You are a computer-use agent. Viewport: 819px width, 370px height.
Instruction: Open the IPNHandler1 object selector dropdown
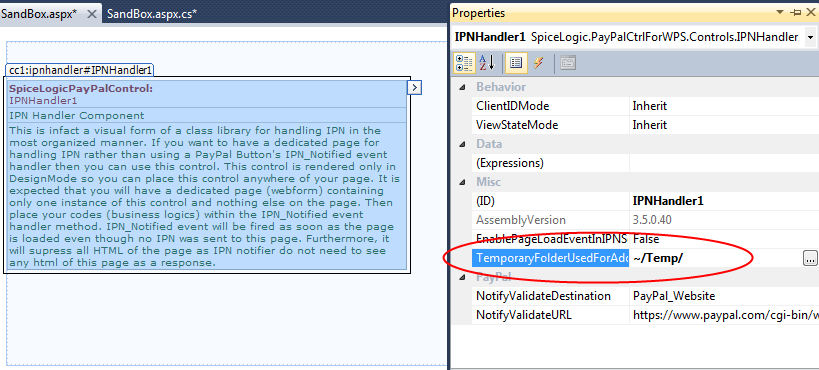tap(811, 37)
